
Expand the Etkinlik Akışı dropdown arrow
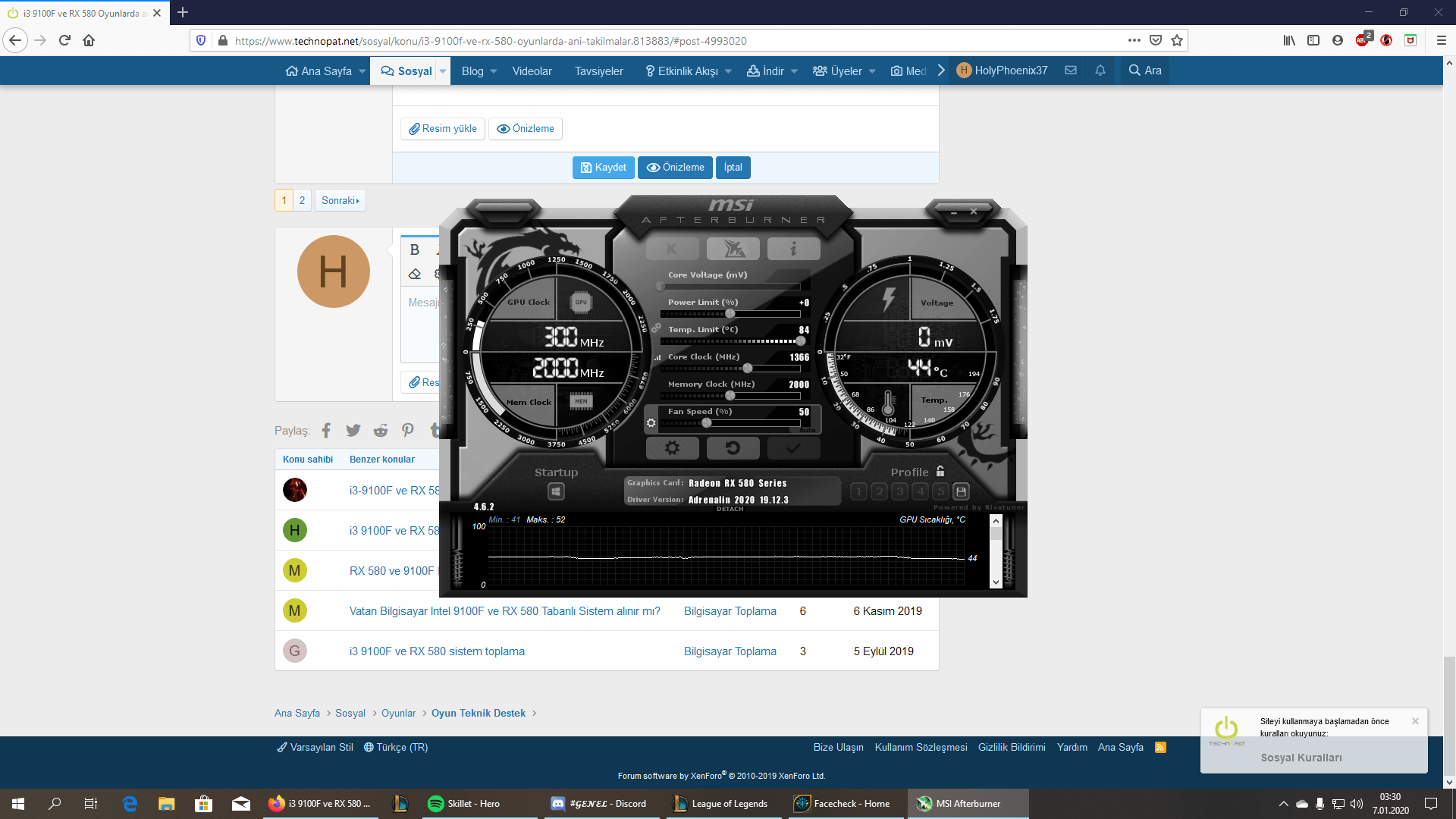click(x=728, y=71)
